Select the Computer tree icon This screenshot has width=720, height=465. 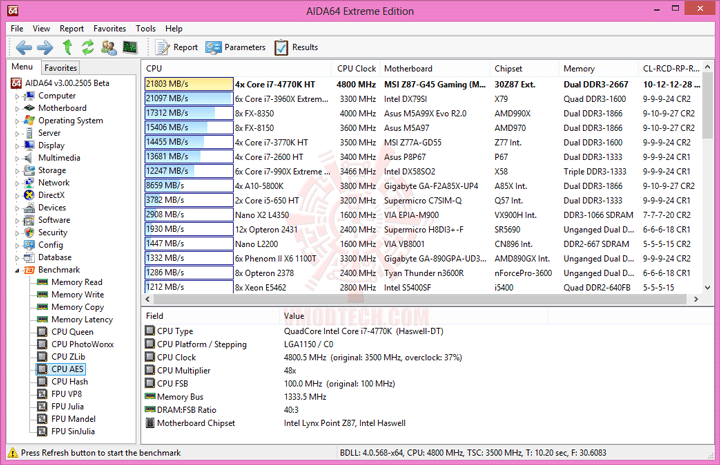click(x=29, y=95)
